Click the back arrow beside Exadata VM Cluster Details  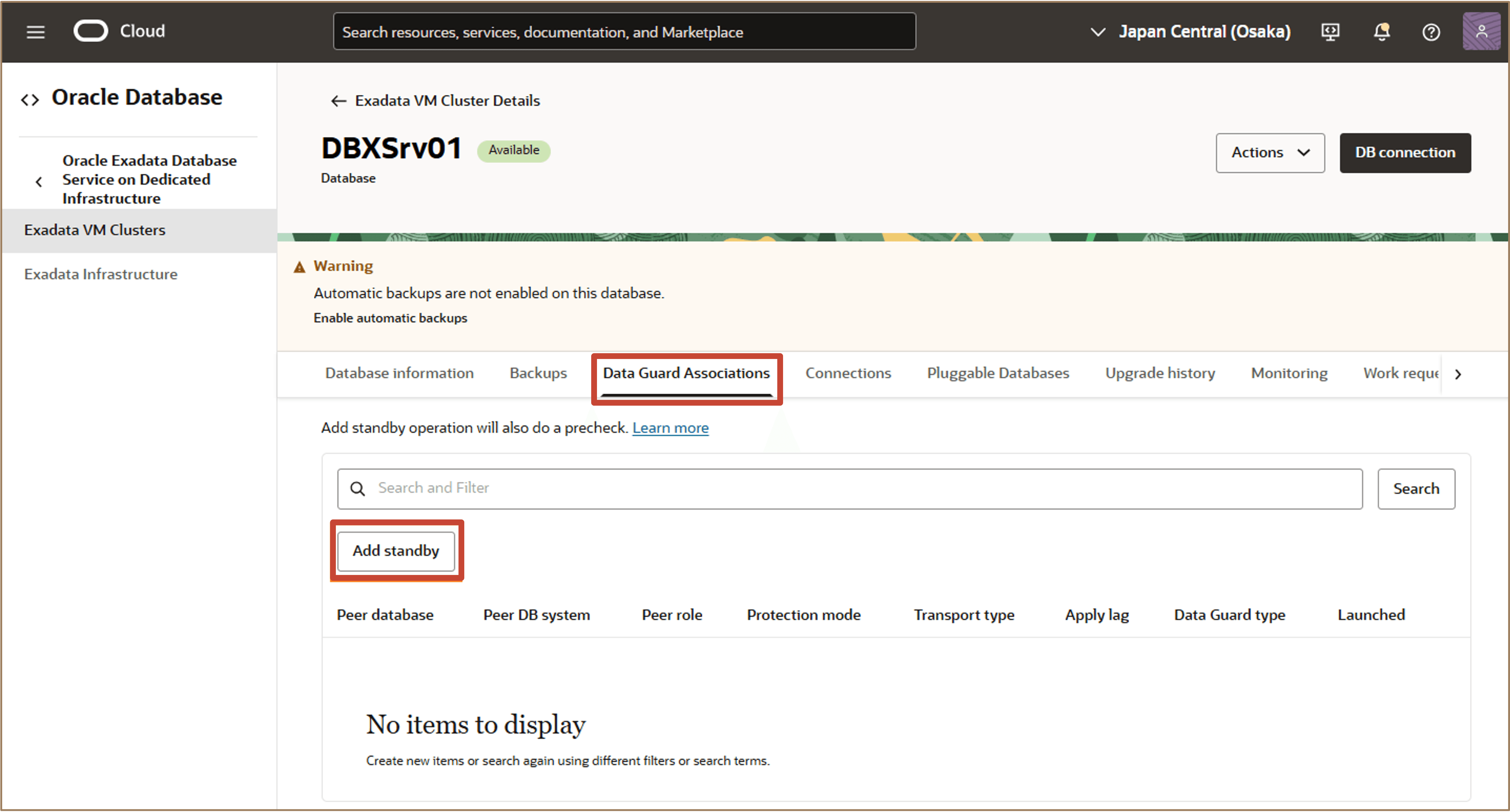(x=338, y=101)
